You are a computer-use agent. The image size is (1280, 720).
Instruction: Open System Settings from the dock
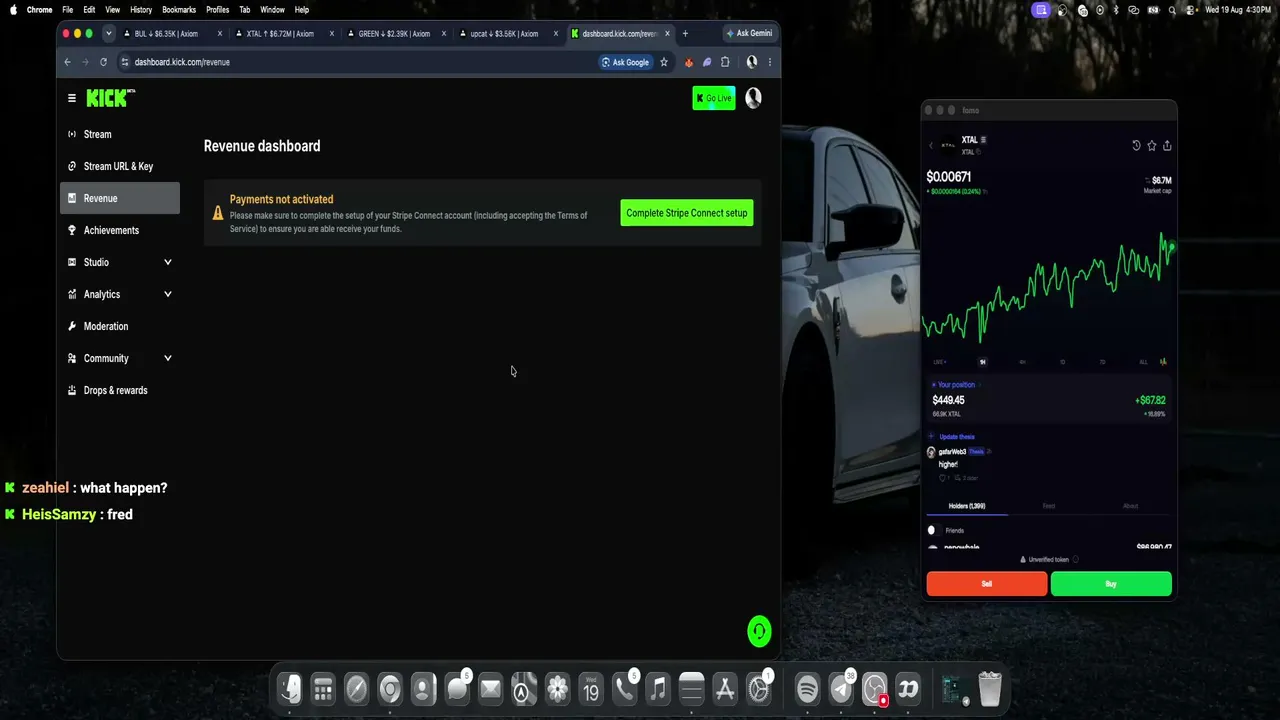pos(758,688)
